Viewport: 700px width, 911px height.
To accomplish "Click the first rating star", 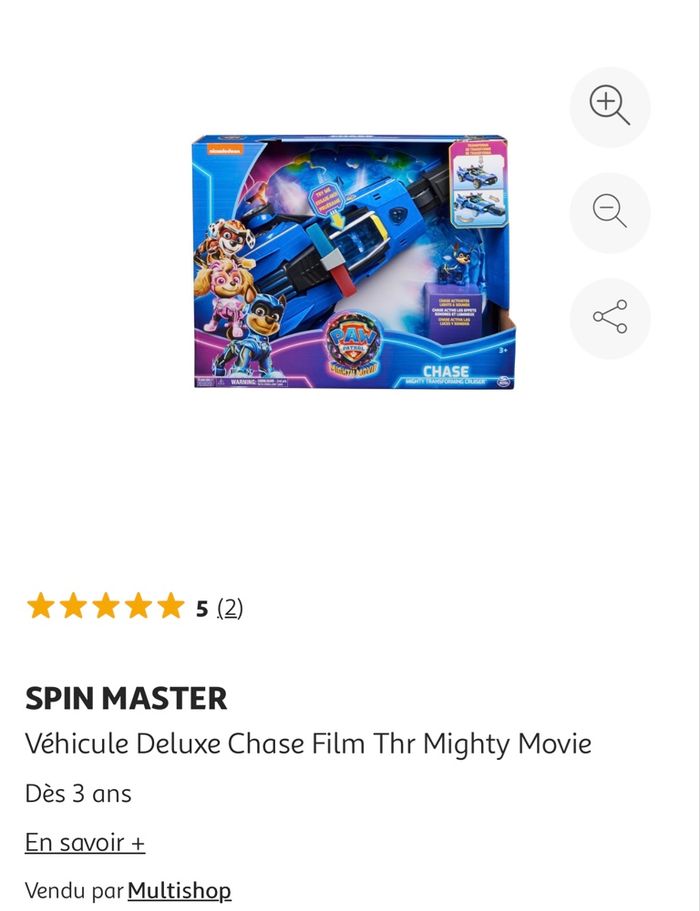I will (41, 606).
